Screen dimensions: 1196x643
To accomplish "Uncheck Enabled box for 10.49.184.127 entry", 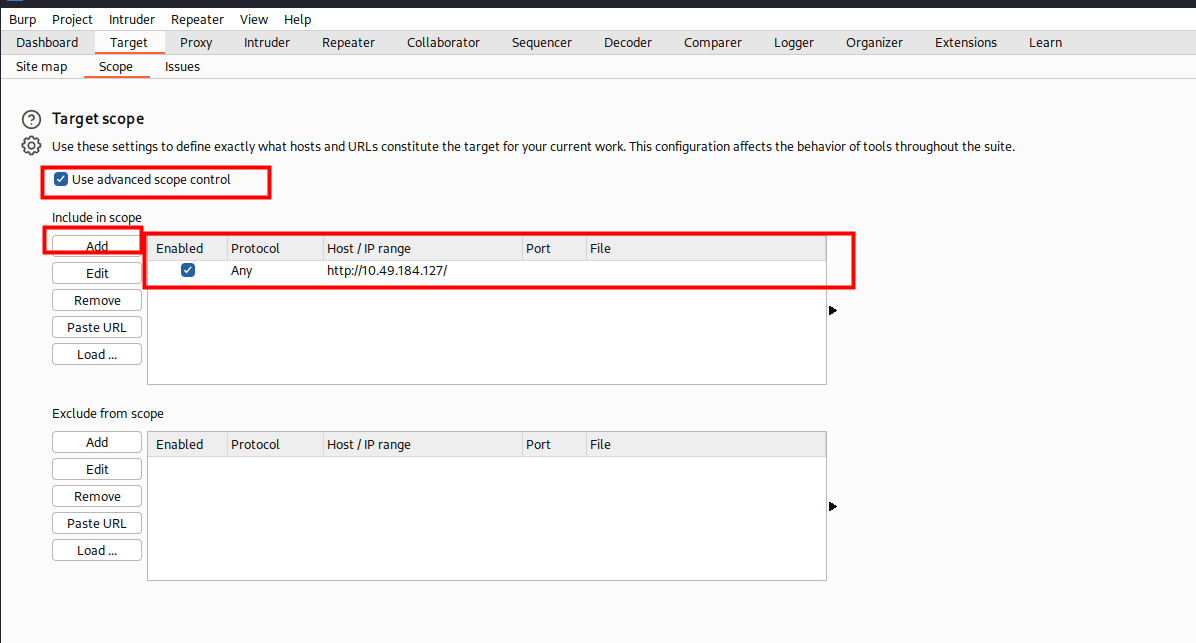I will pos(187,271).
